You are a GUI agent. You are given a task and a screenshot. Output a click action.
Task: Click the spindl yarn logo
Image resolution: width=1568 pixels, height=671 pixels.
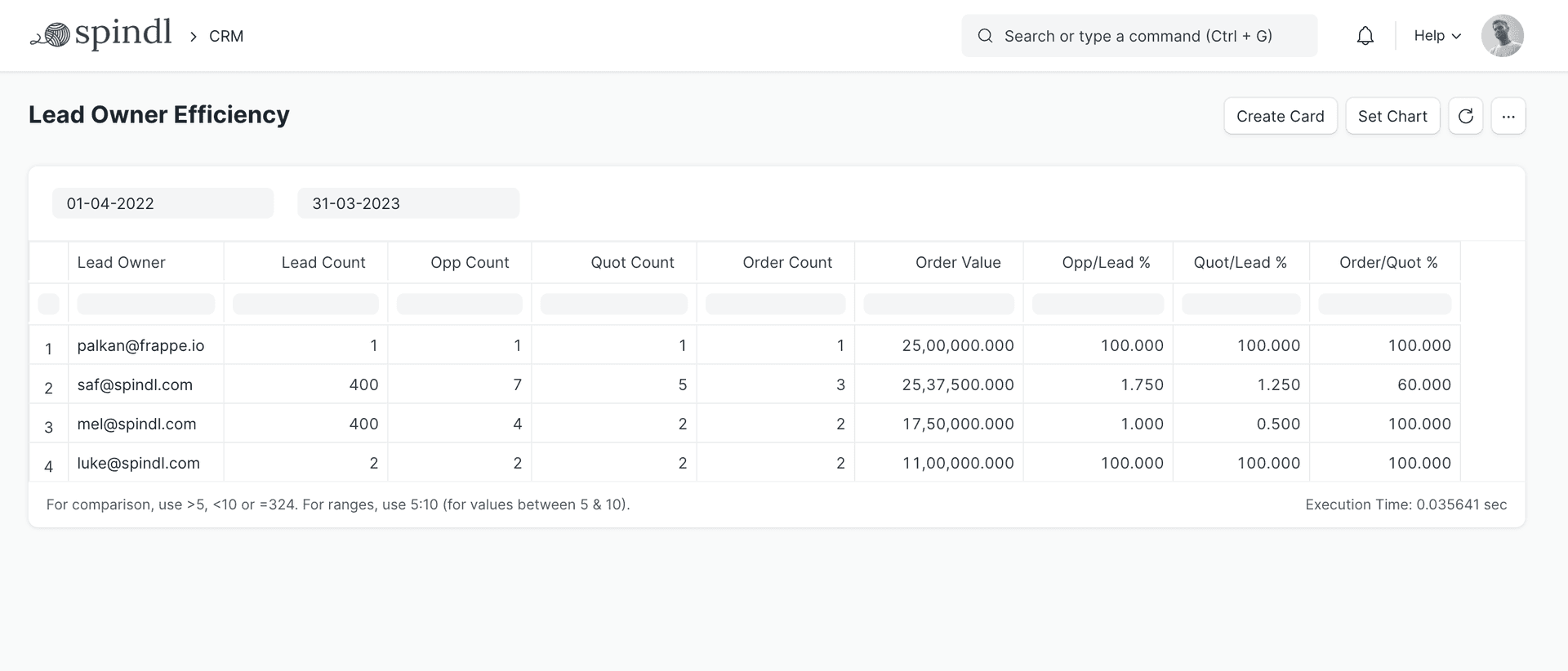100,35
